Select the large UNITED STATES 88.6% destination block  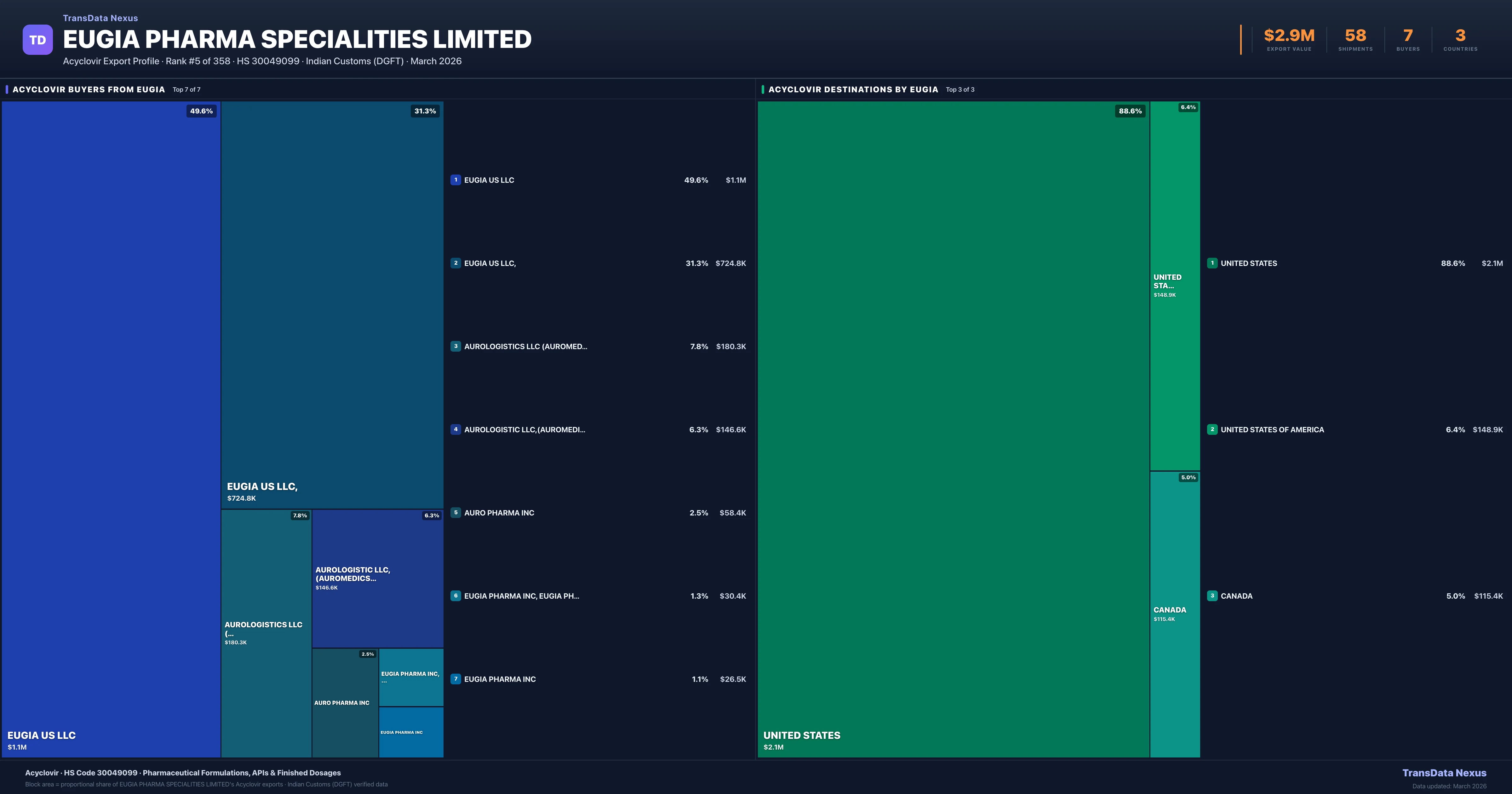pyautogui.click(x=953, y=429)
